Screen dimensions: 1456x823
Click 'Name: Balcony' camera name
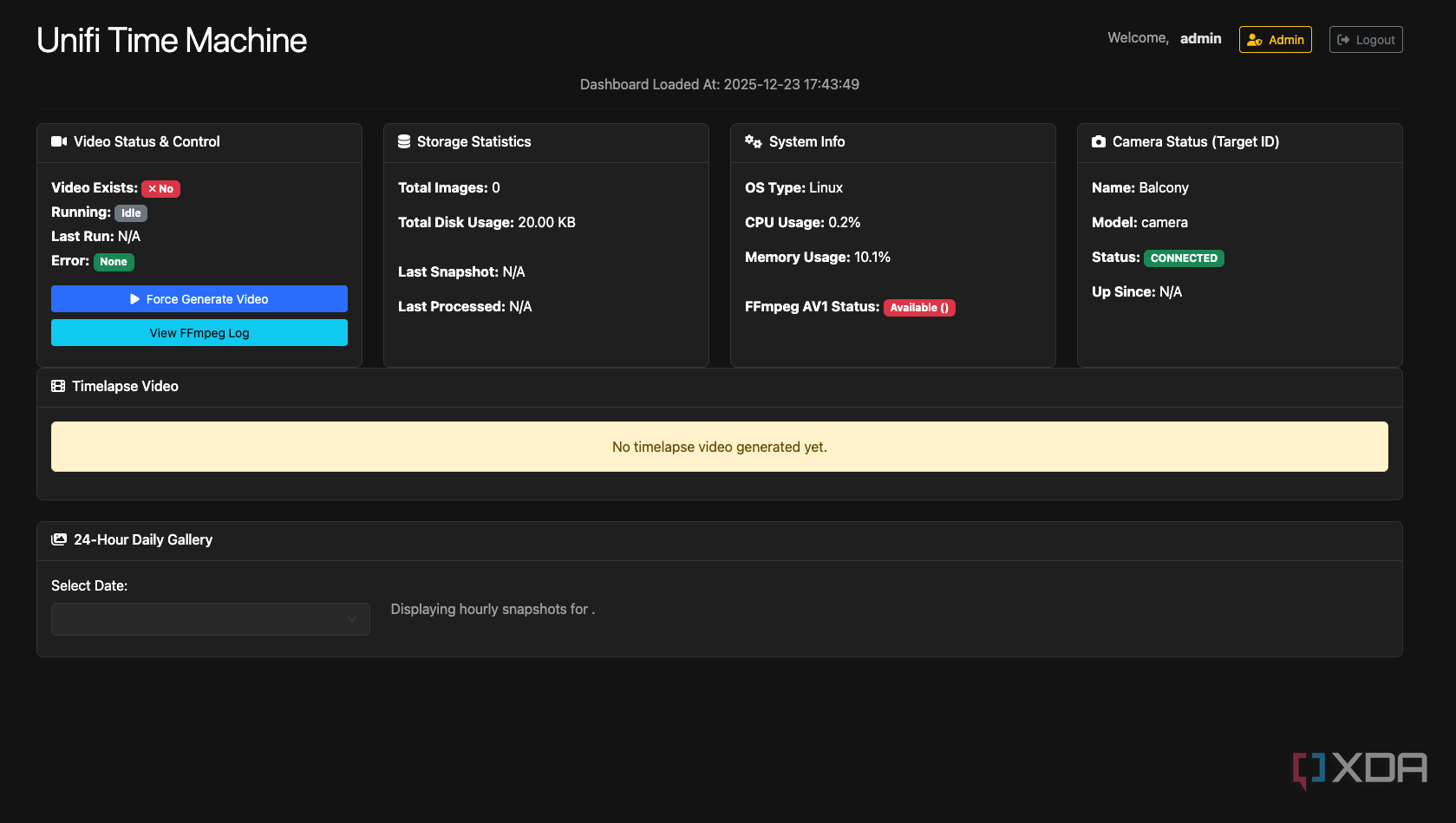(x=1140, y=188)
